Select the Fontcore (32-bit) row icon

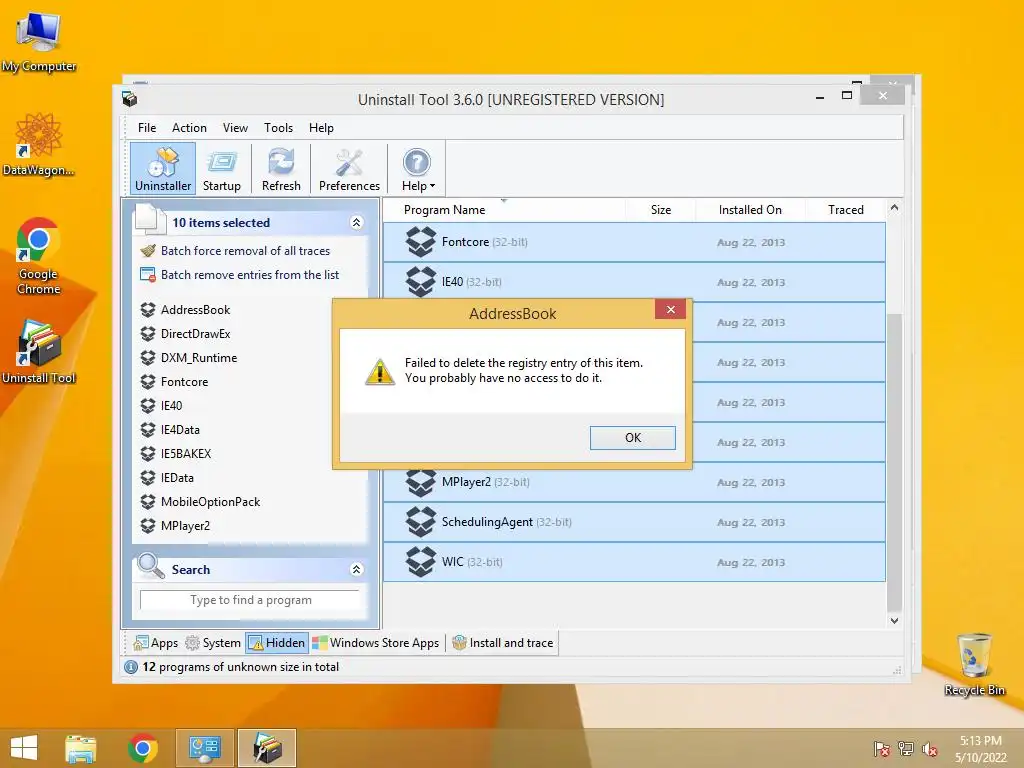421,242
